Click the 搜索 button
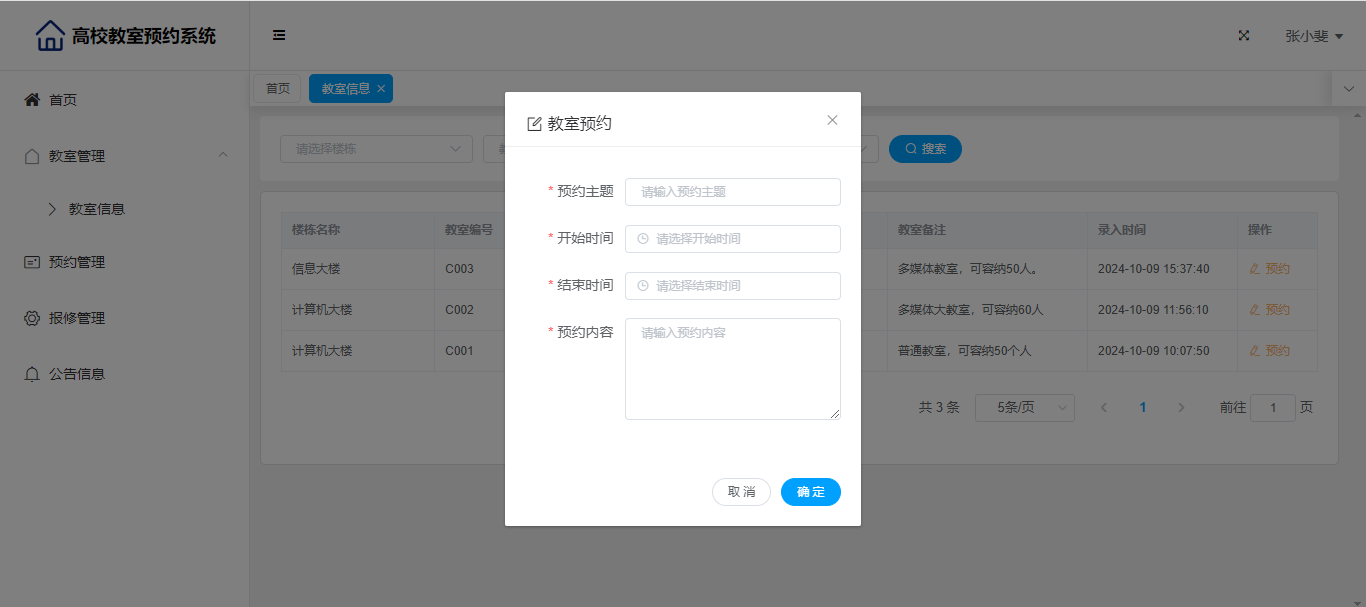This screenshot has height=607, width=1366. (925, 149)
